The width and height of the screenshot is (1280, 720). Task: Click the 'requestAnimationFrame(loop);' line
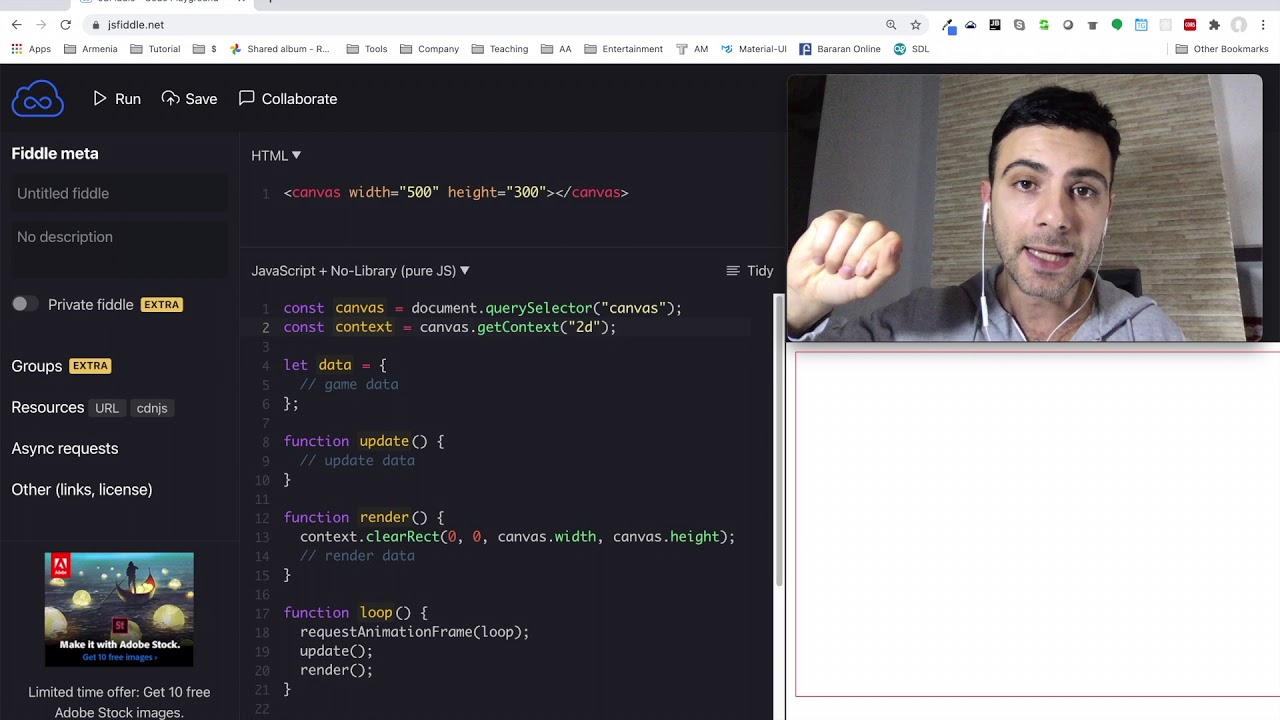[414, 632]
